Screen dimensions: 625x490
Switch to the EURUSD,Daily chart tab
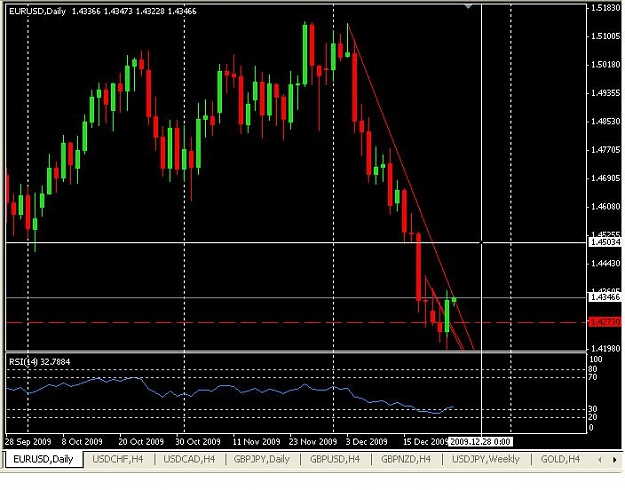click(x=43, y=459)
